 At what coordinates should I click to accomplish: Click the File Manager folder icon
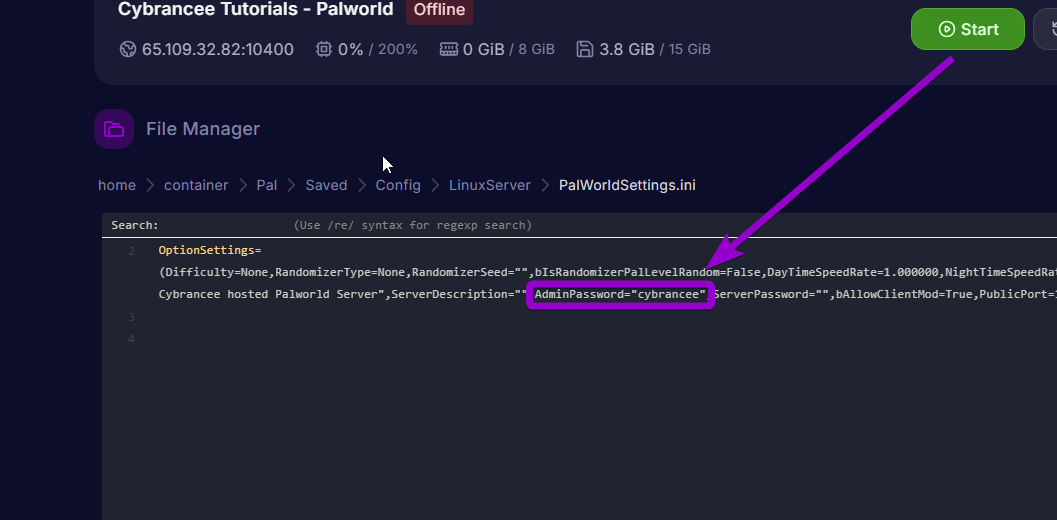pyautogui.click(x=114, y=129)
